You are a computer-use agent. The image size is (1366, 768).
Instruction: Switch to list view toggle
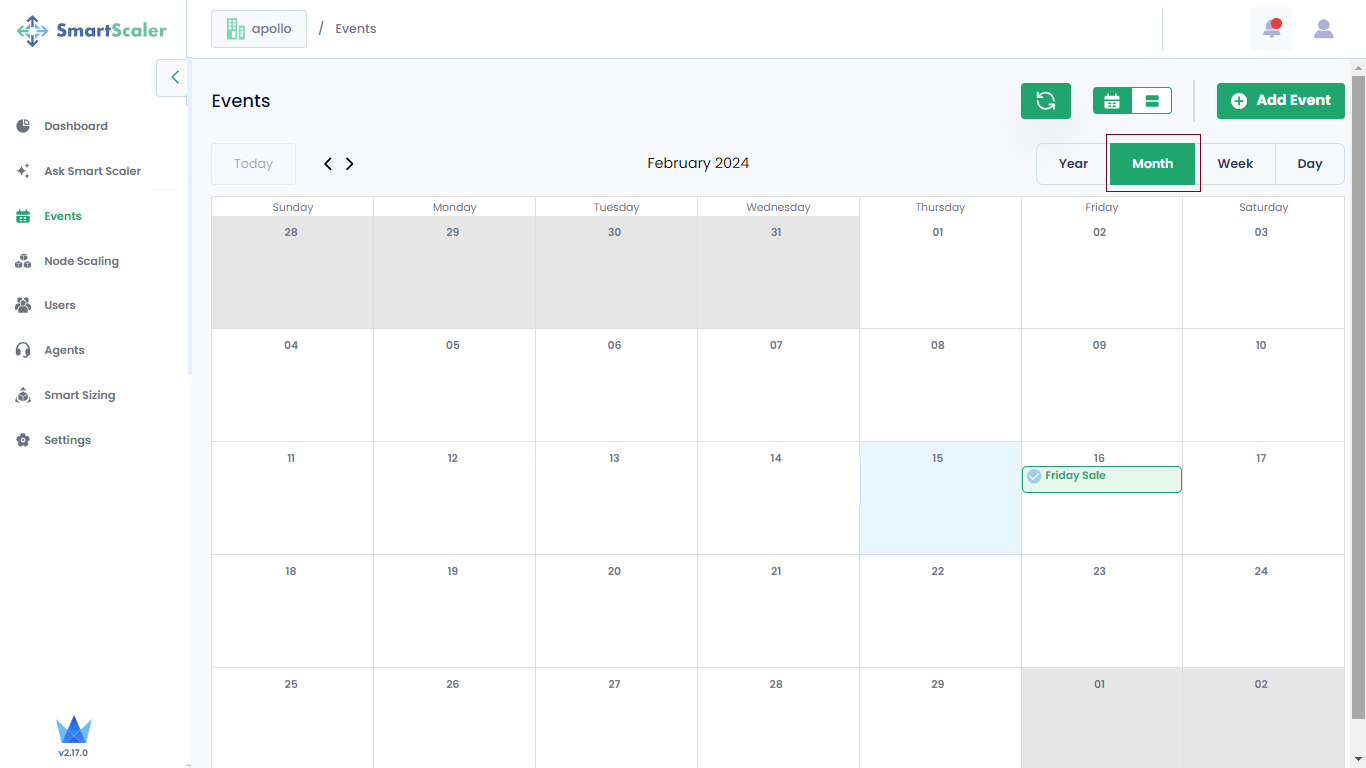tap(1151, 101)
